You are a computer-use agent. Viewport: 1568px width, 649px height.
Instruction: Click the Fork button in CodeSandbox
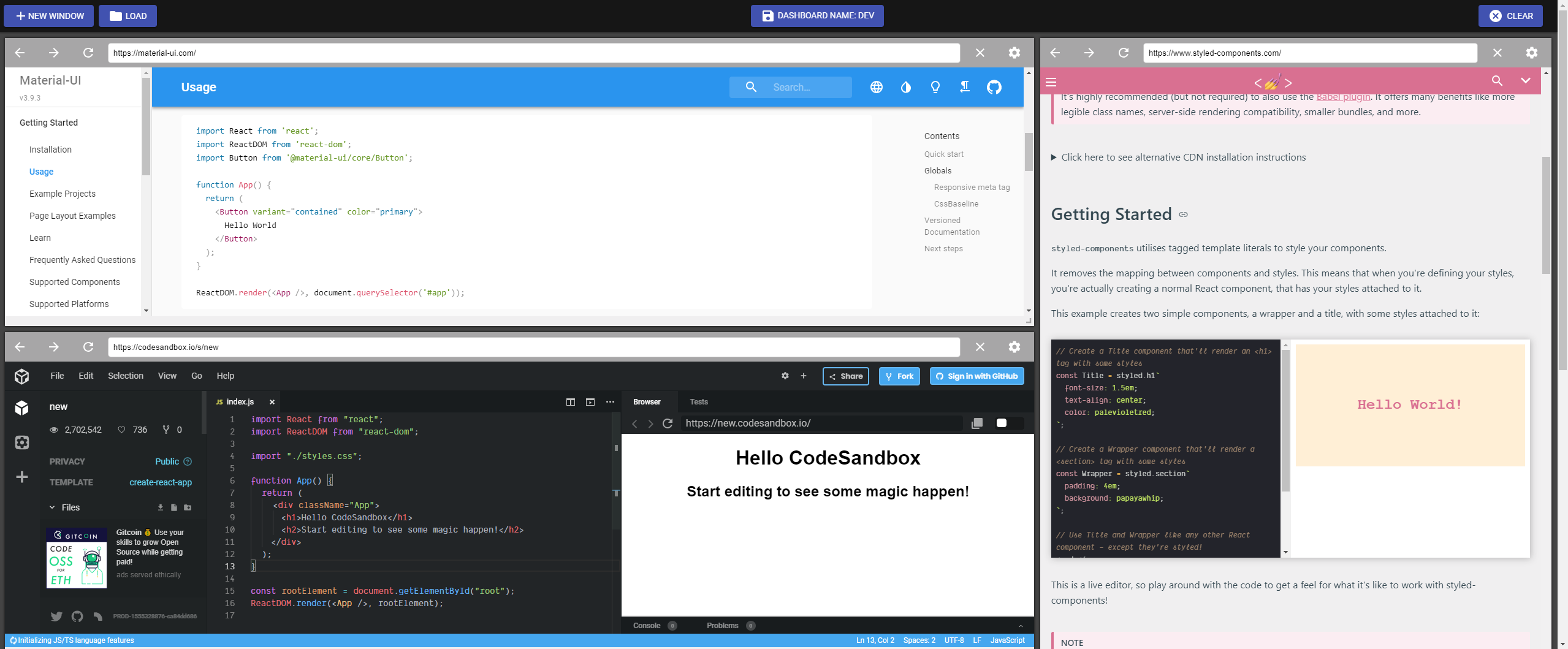(x=899, y=376)
